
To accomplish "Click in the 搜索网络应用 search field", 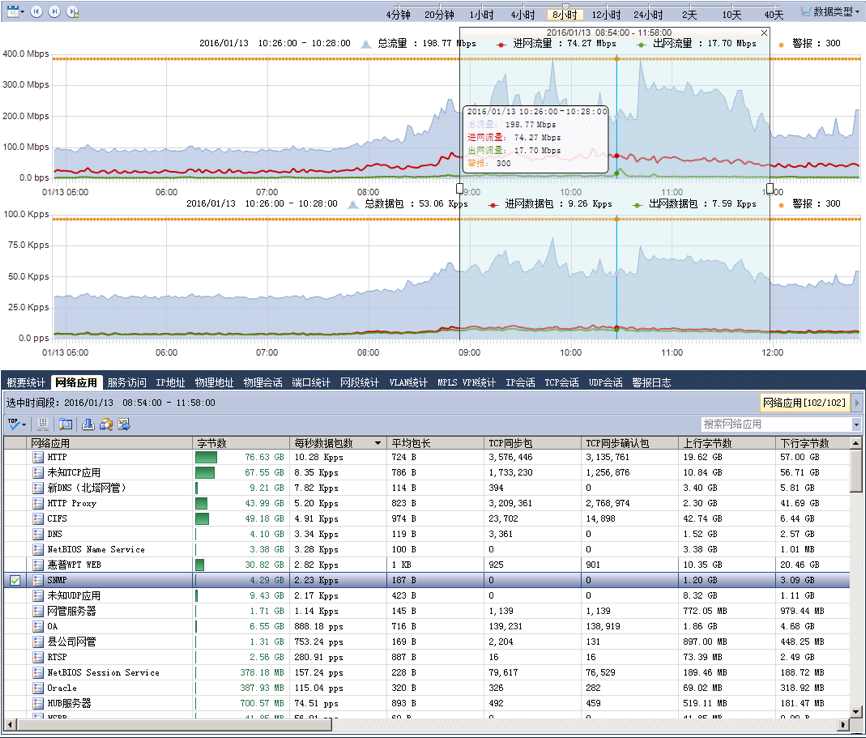I will [774, 424].
